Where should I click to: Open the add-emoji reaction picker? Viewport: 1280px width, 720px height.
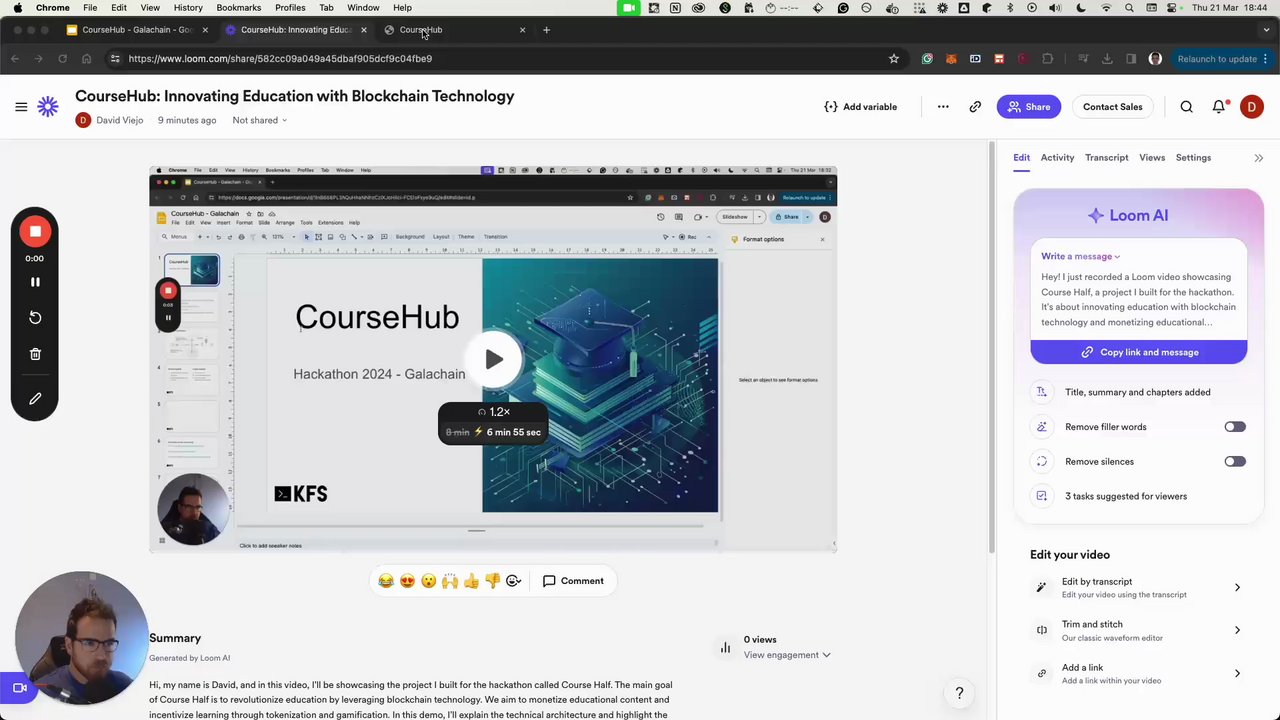514,581
